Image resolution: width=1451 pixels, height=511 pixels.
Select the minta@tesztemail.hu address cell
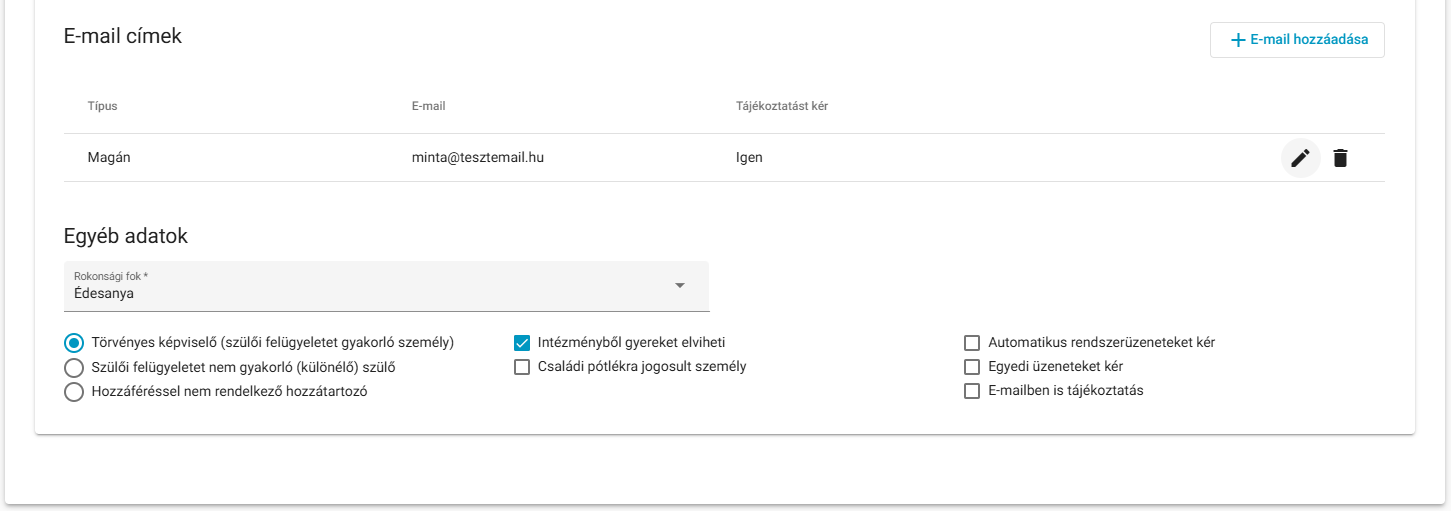tap(478, 158)
